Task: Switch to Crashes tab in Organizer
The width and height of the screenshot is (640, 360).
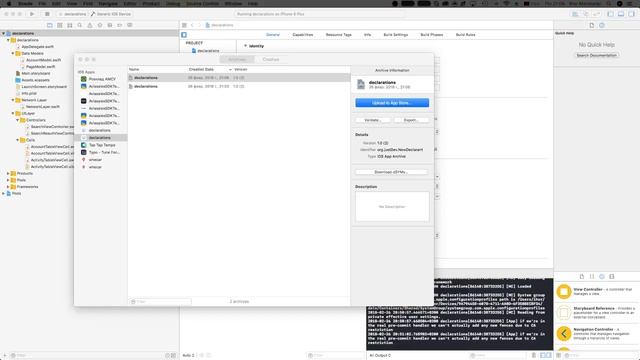Action: [x=271, y=60]
